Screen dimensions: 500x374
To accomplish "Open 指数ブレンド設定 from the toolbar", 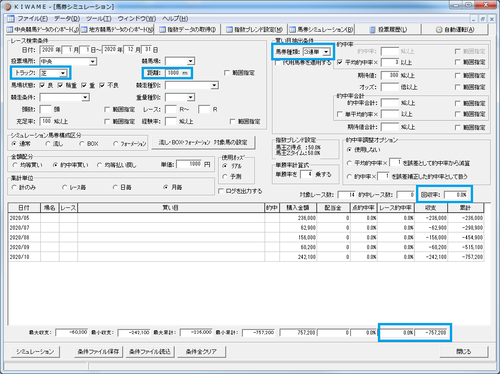I will click(254, 30).
